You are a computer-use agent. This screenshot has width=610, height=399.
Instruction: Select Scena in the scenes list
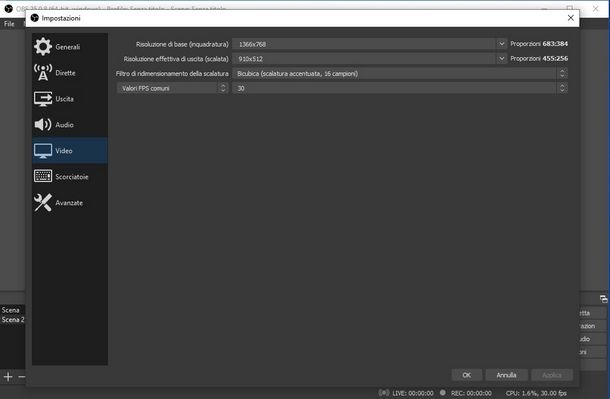coord(12,310)
